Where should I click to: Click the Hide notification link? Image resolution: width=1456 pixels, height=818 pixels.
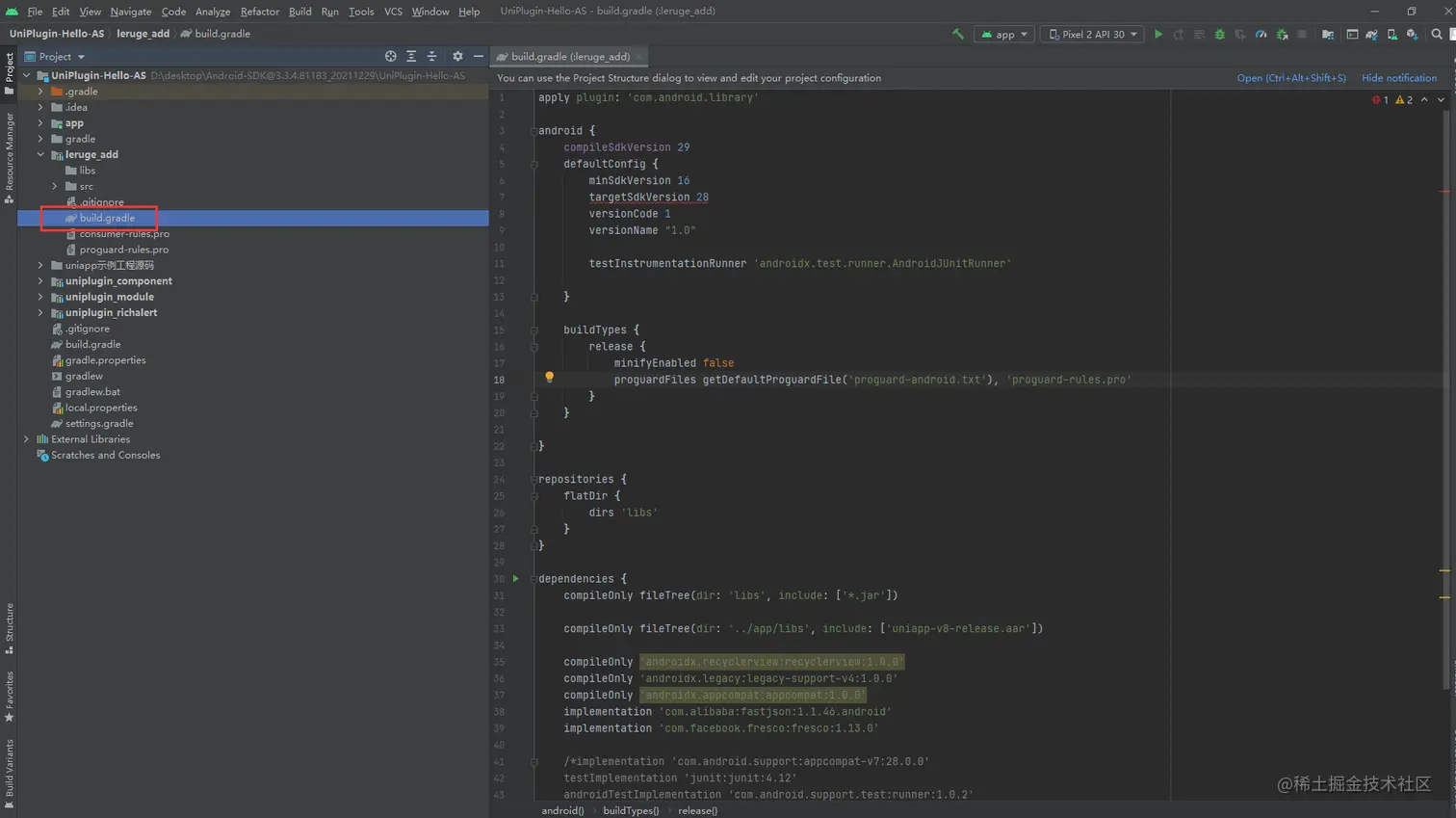(x=1398, y=78)
